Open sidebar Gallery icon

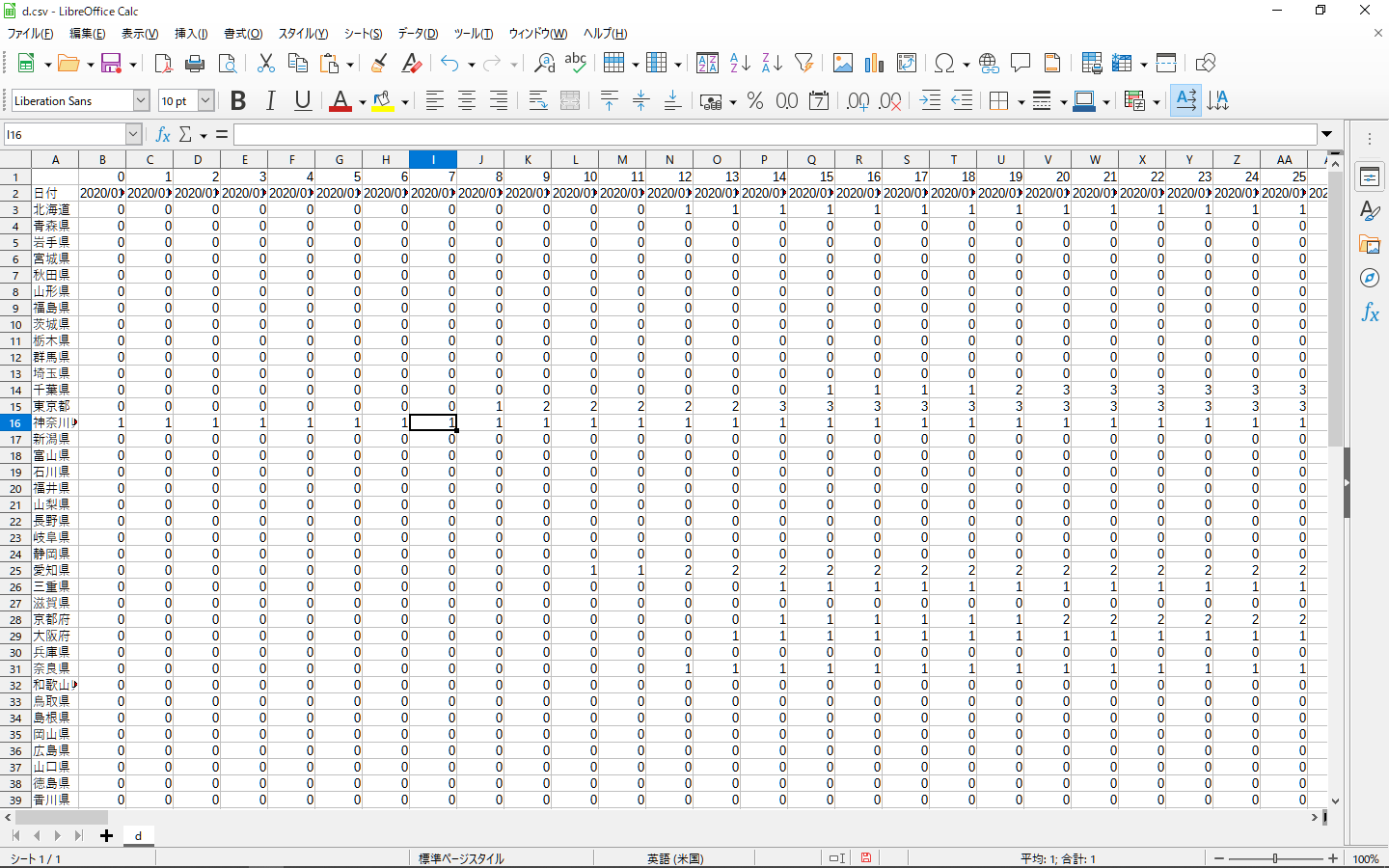point(1370,244)
